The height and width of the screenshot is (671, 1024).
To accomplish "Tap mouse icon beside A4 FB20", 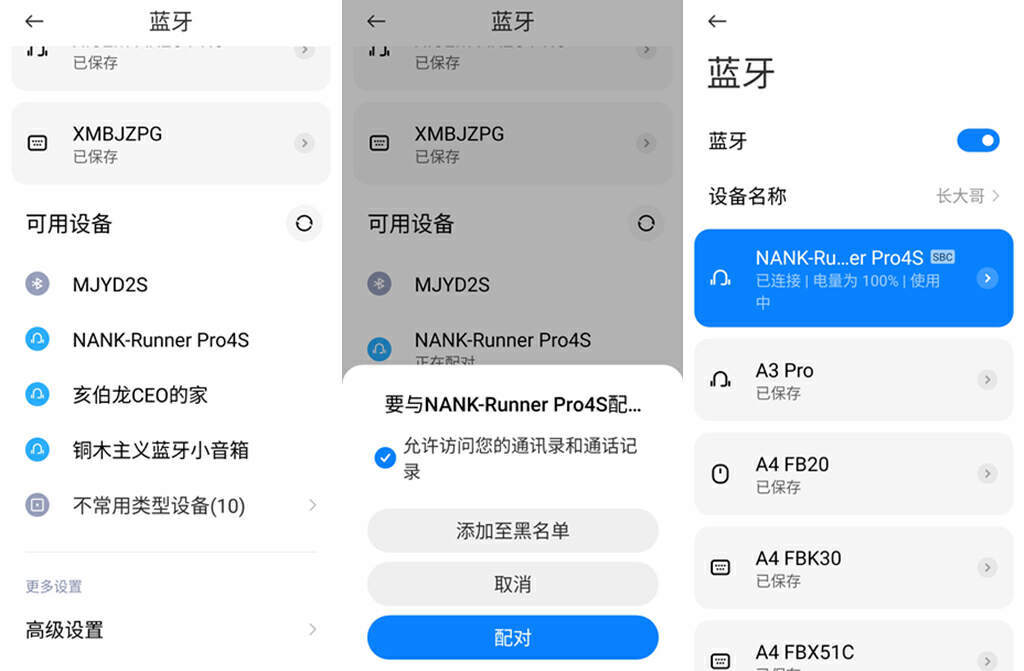I will click(720, 474).
